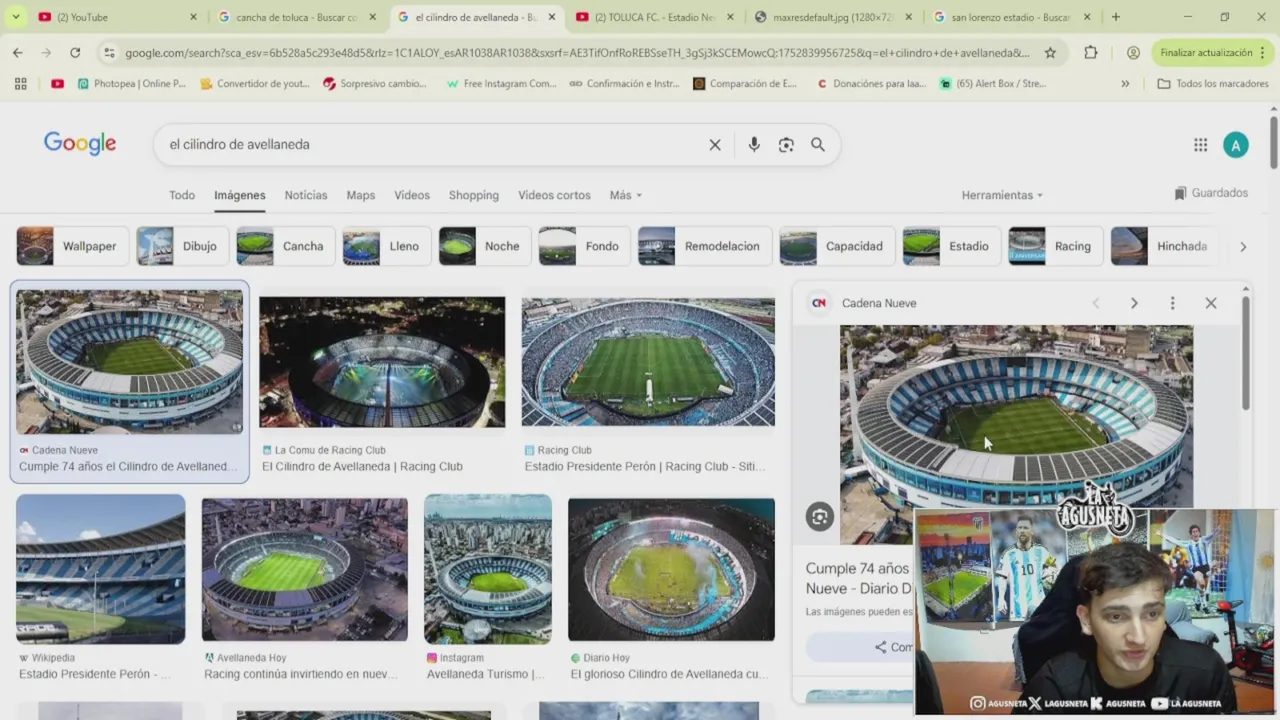Open the Instagram Avellaneda Turismo thumbnail
1280x720 pixels.
click(488, 568)
